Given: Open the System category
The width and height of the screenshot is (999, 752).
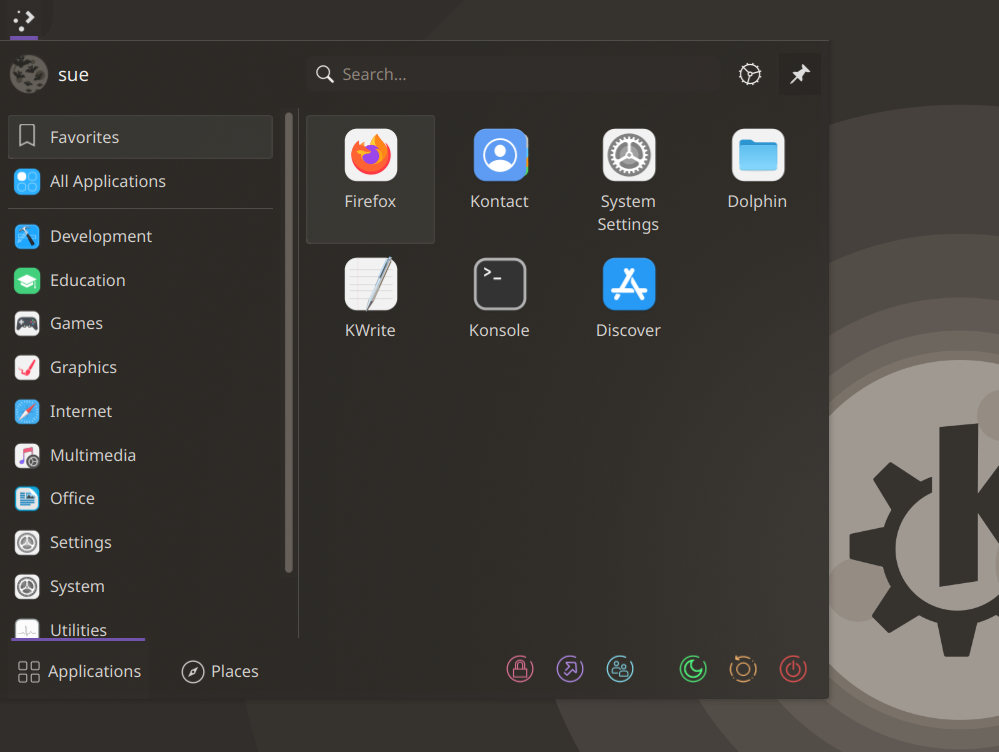Looking at the screenshot, I should 140,586.
